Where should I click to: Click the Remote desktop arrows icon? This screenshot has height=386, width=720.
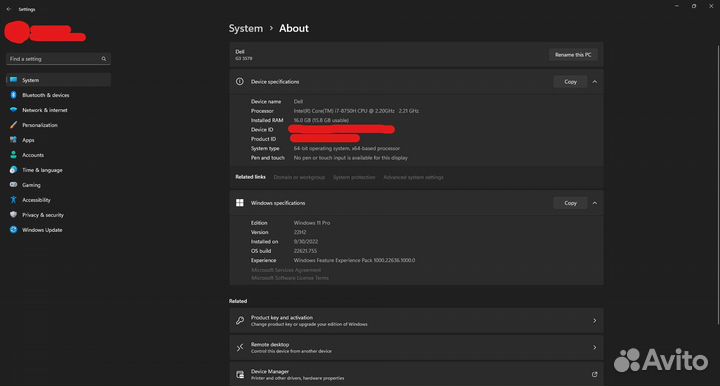click(240, 347)
